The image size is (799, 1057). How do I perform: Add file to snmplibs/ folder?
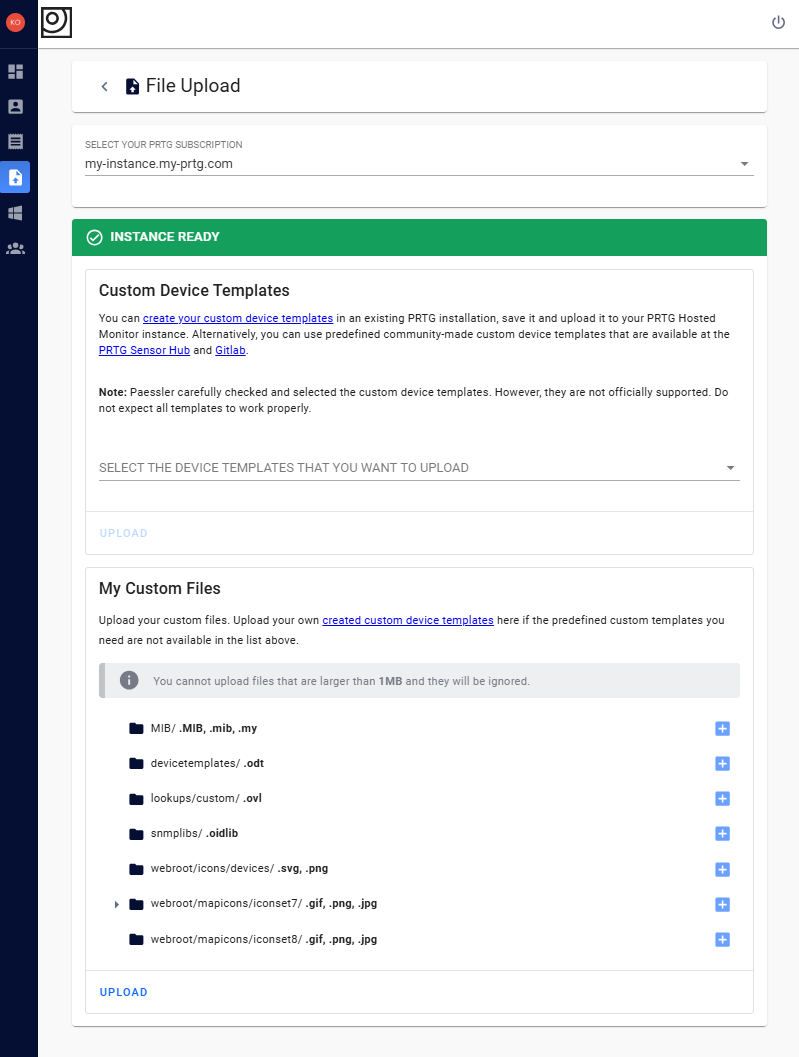tap(722, 834)
